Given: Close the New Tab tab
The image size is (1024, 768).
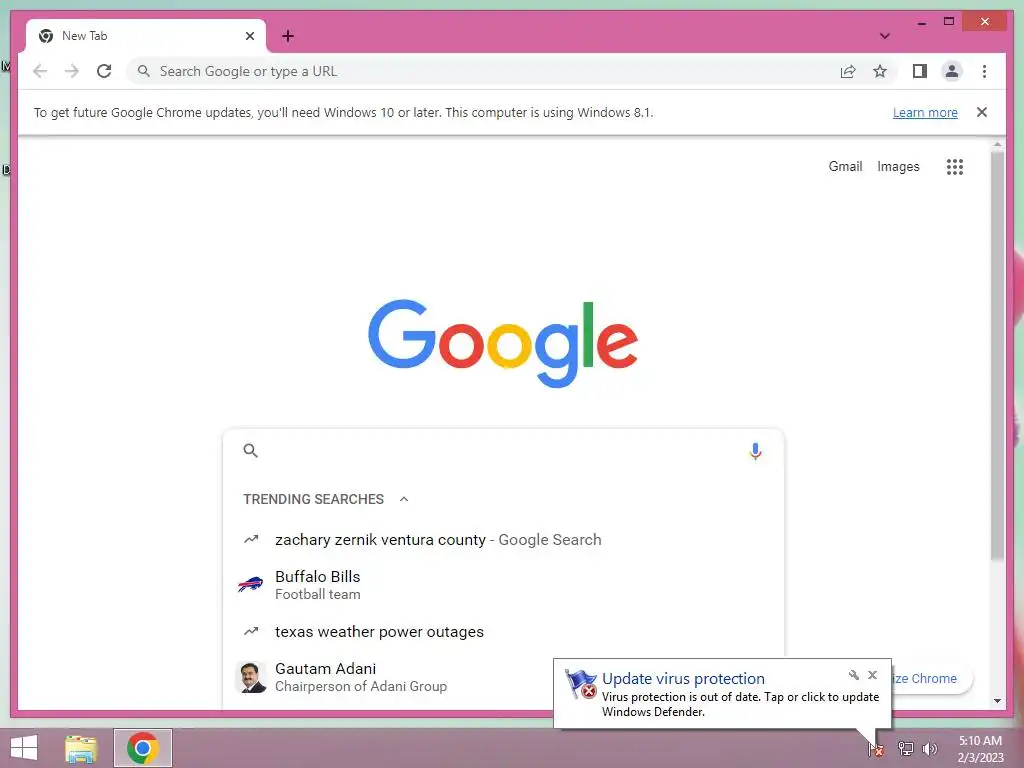Looking at the screenshot, I should [249, 36].
